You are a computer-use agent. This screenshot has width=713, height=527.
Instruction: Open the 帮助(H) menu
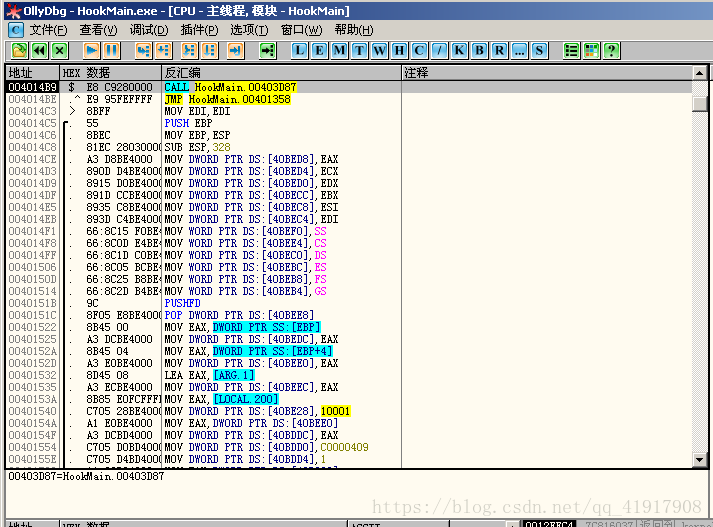354,30
